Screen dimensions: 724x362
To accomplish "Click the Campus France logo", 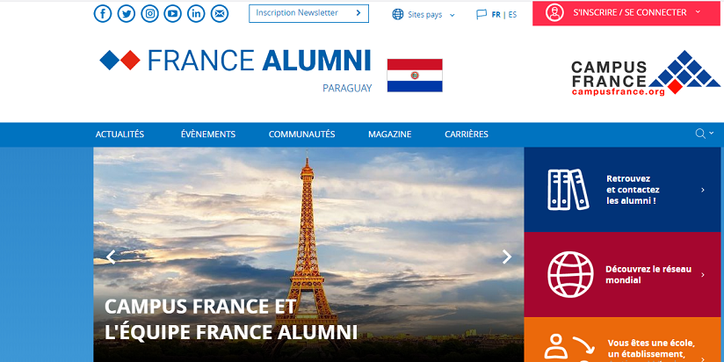I will click(x=646, y=73).
